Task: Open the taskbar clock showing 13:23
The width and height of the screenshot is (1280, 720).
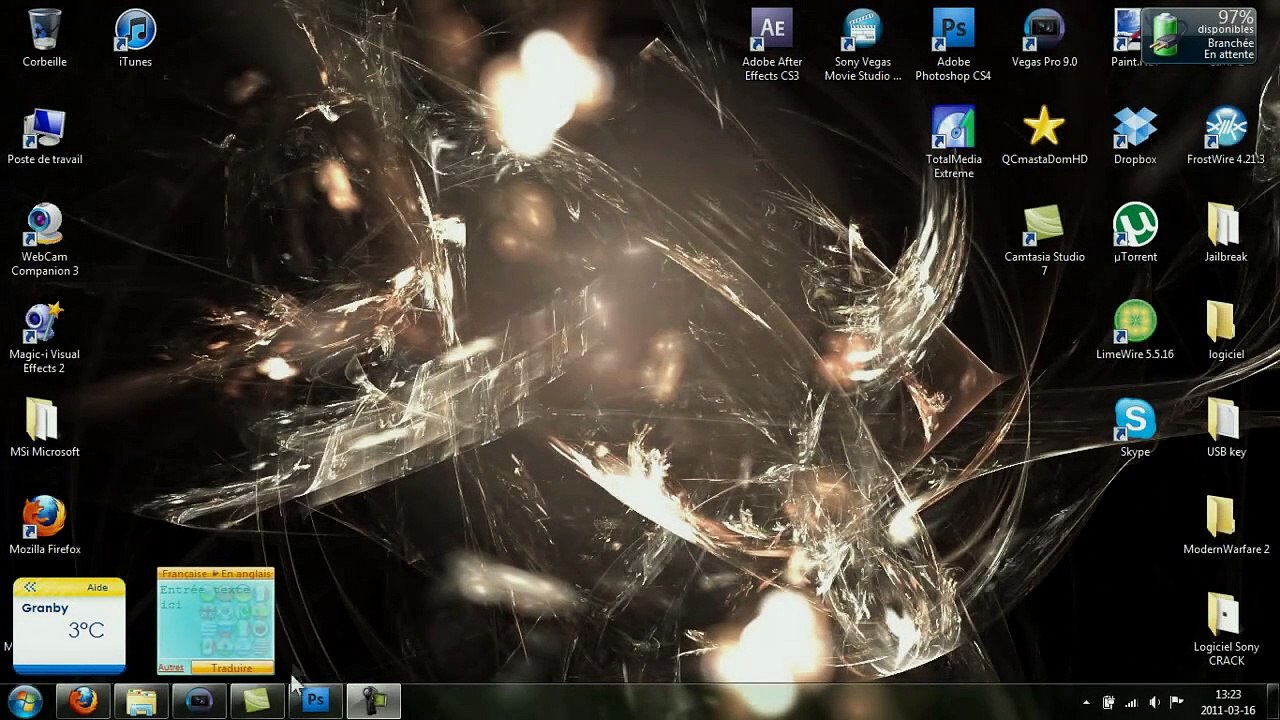Action: click(1228, 702)
